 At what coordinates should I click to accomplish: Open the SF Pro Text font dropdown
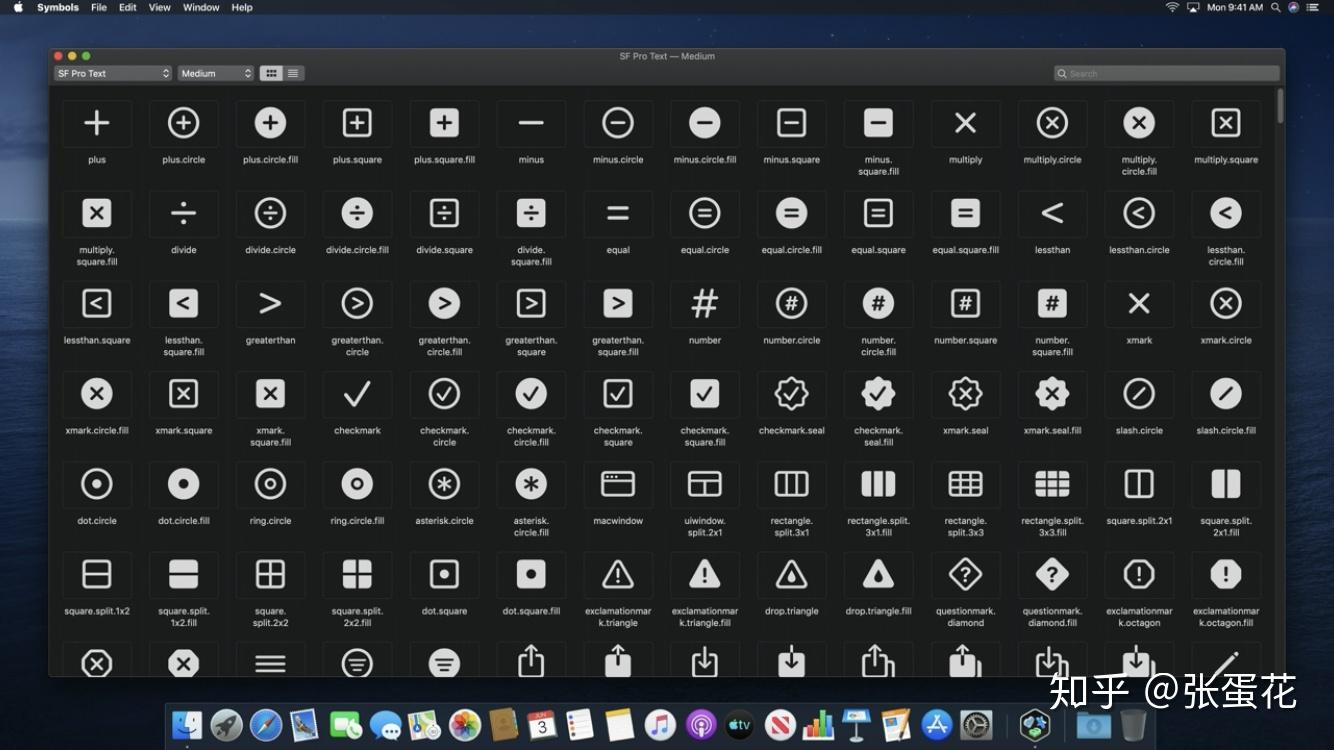pyautogui.click(x=113, y=73)
